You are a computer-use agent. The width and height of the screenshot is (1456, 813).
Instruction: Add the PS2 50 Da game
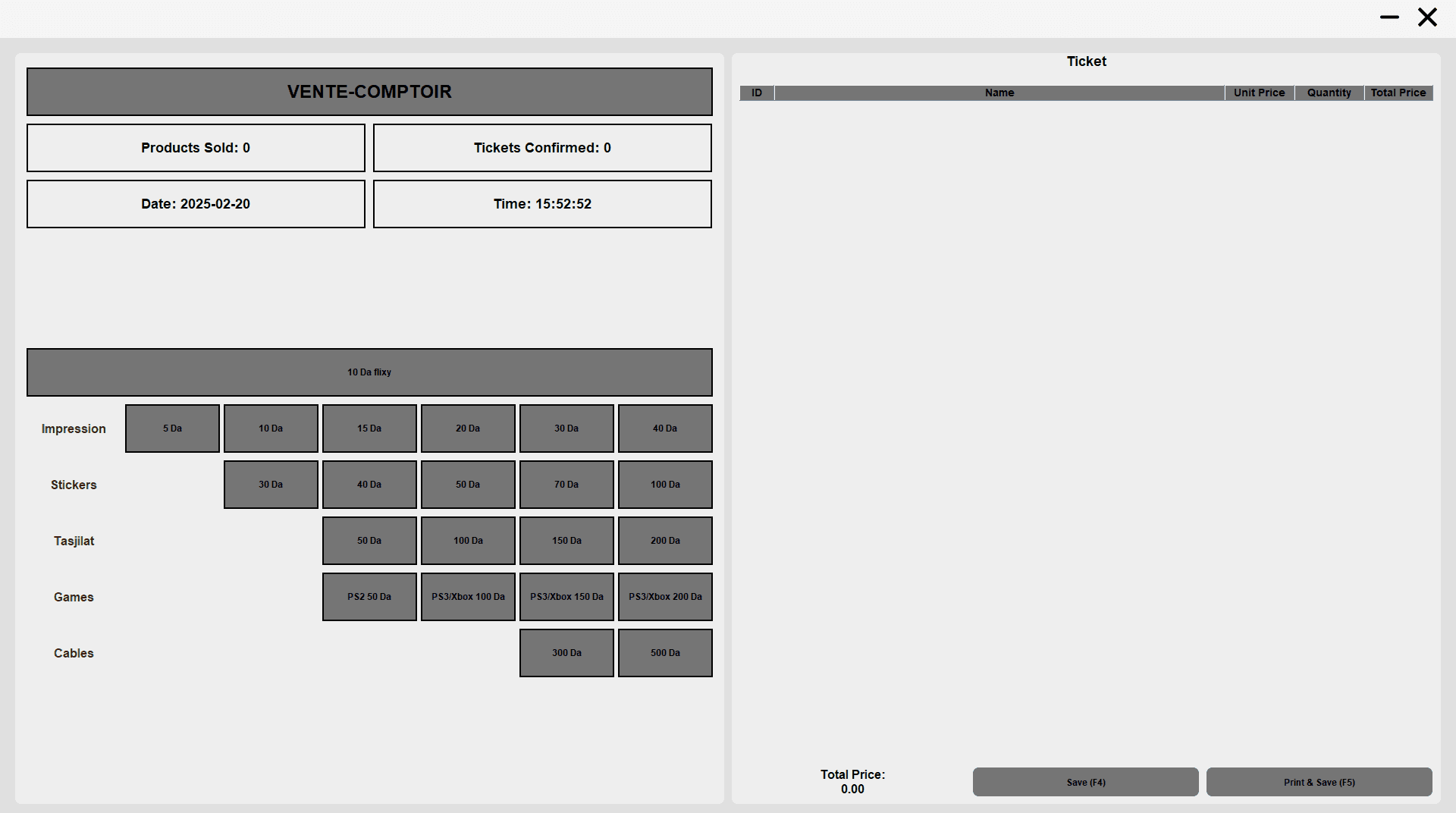click(369, 597)
